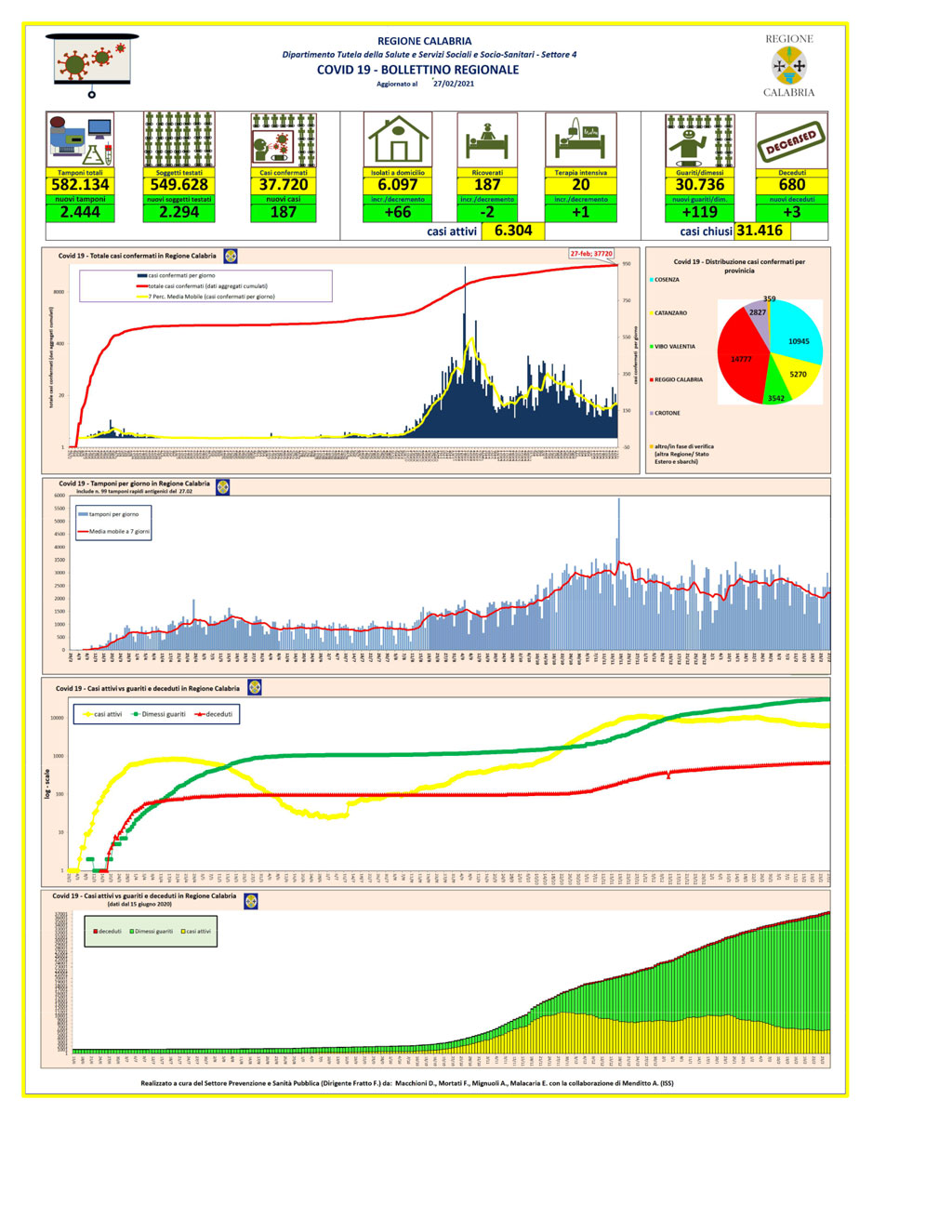
Task: Click the Tamponi totali laboratory icon
Action: [x=81, y=140]
